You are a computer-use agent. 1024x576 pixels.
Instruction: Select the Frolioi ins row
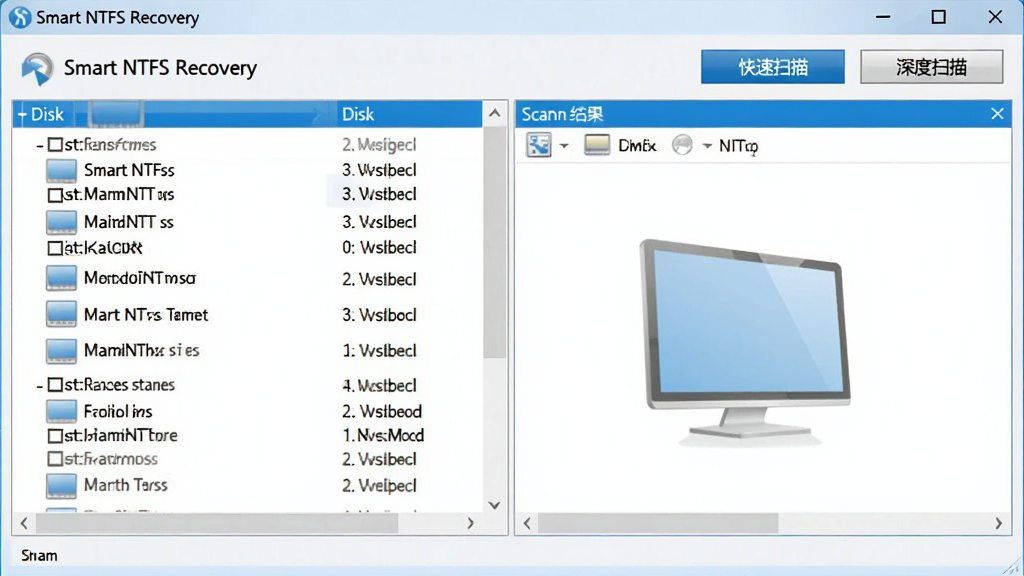tap(248, 411)
